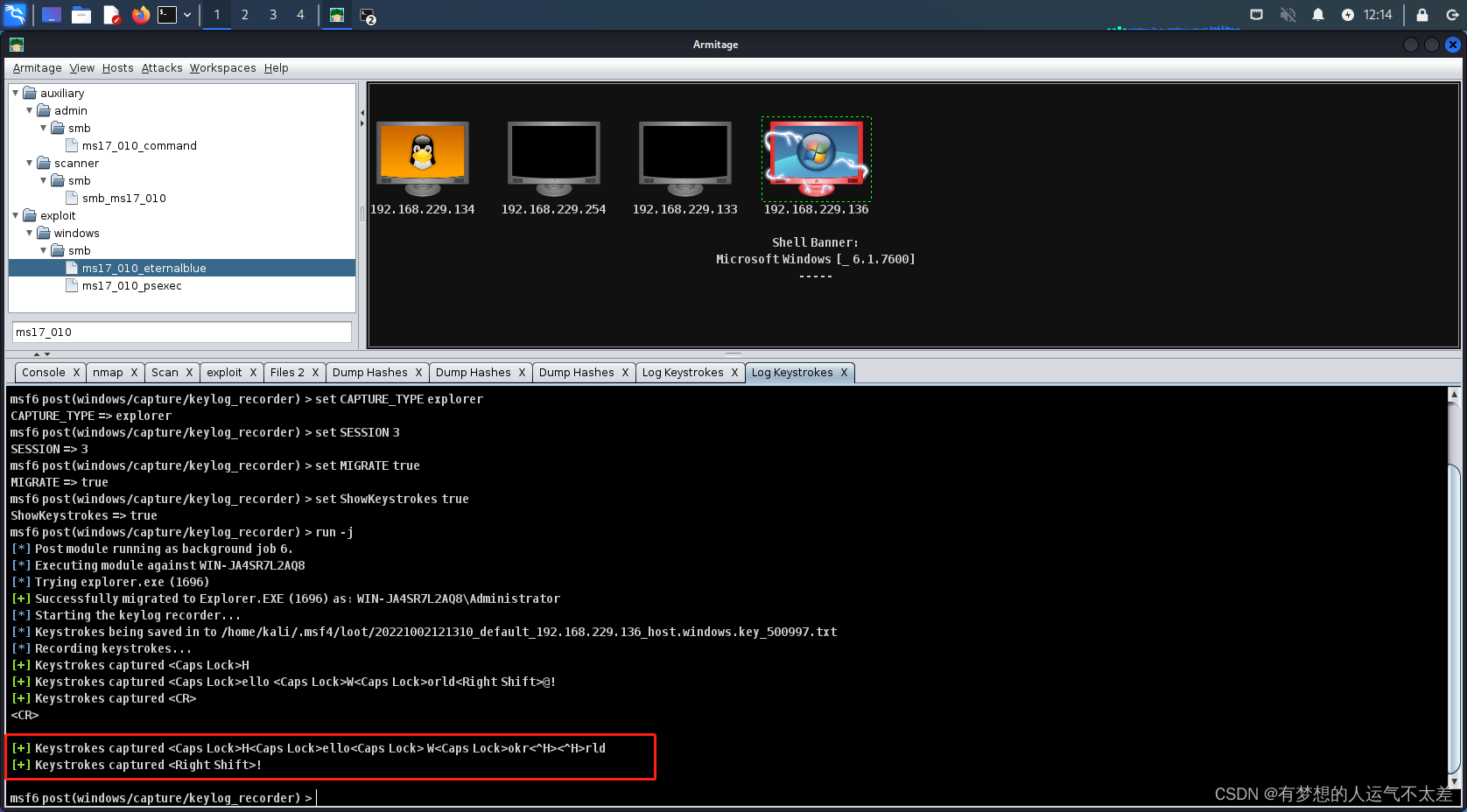1467x812 pixels.
Task: Collapse the admin folder
Action: pyautogui.click(x=30, y=110)
